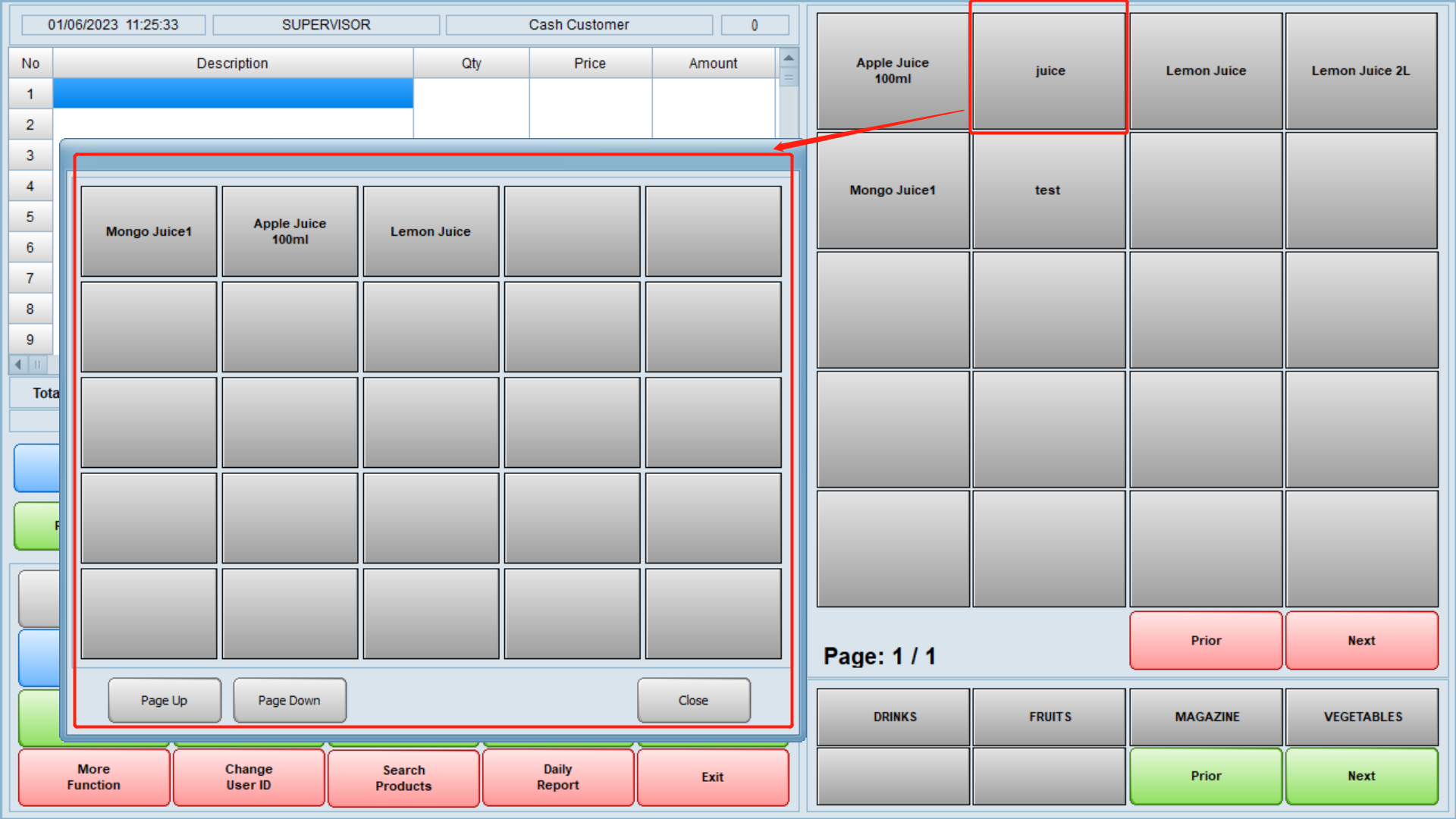The image size is (1456, 819).
Task: Open the Daily Report
Action: click(557, 777)
